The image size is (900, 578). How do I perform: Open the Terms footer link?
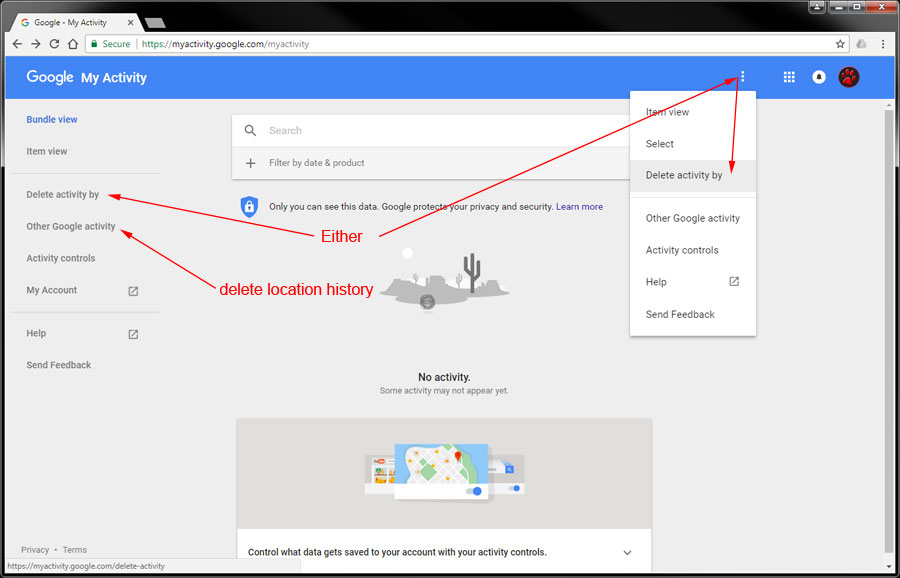[75, 550]
